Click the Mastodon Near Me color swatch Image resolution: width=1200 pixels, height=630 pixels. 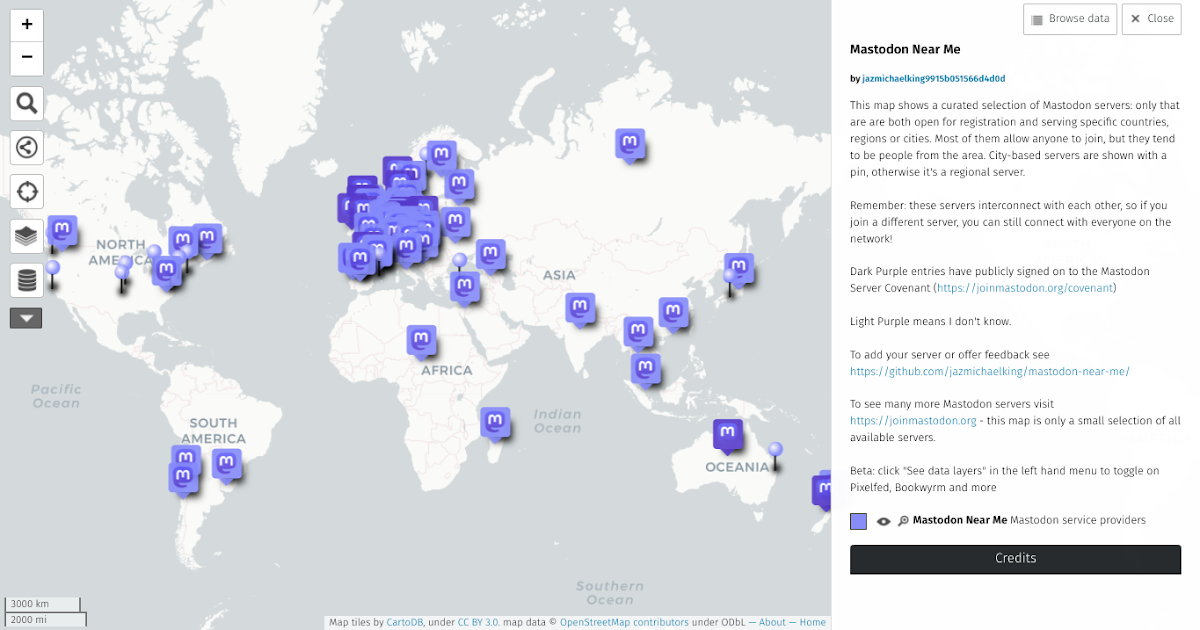[858, 521]
